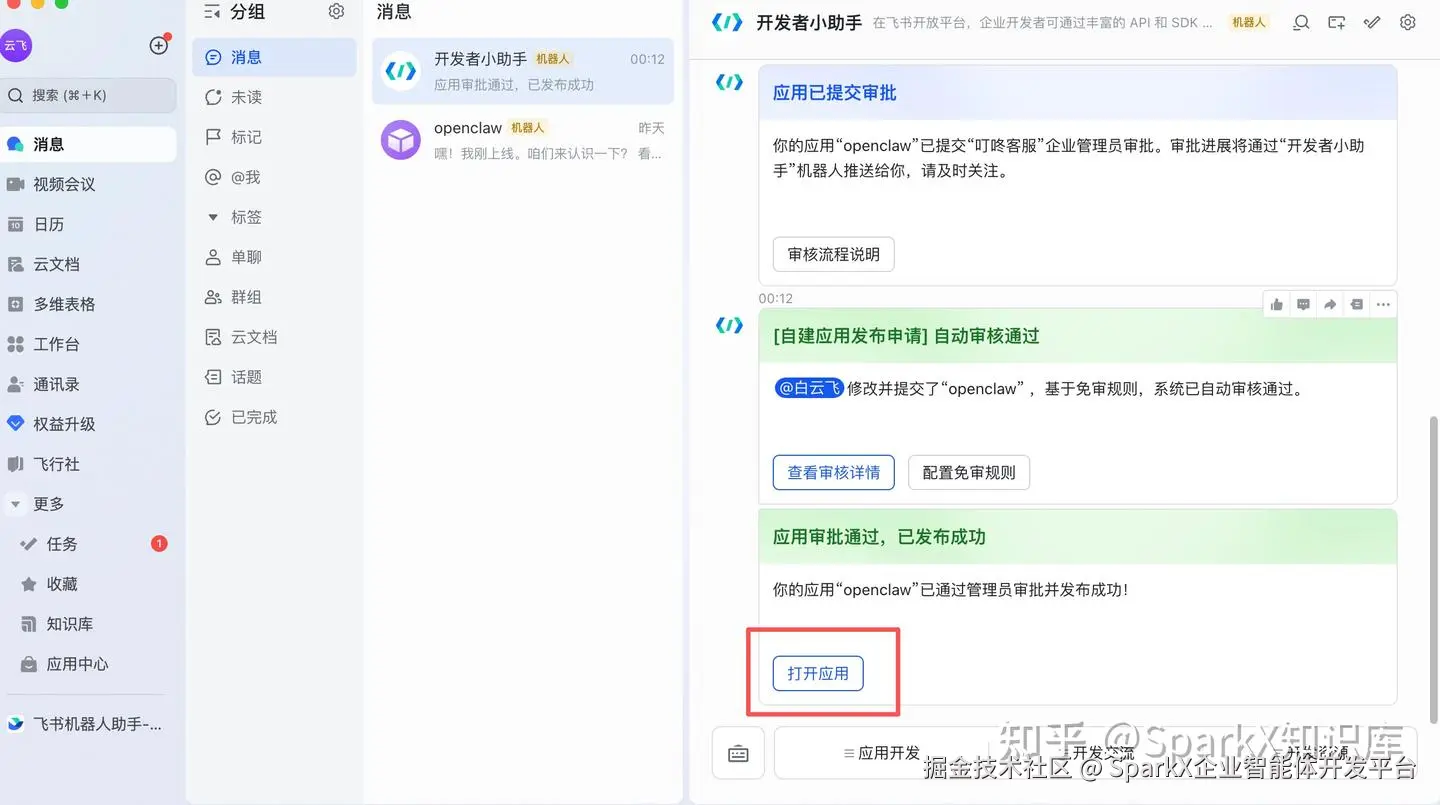This screenshot has width=1440, height=805.
Task: Click 审核流程说明 button
Action: pyautogui.click(x=833, y=254)
